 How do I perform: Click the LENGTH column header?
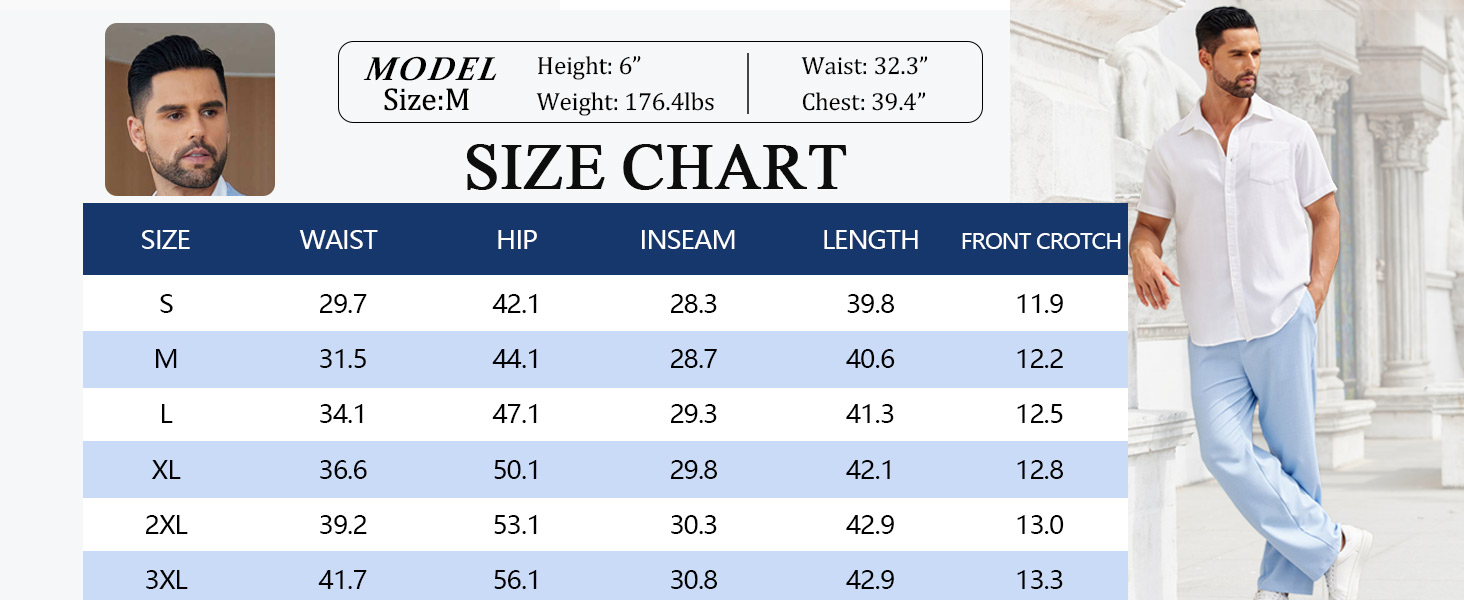coord(870,240)
